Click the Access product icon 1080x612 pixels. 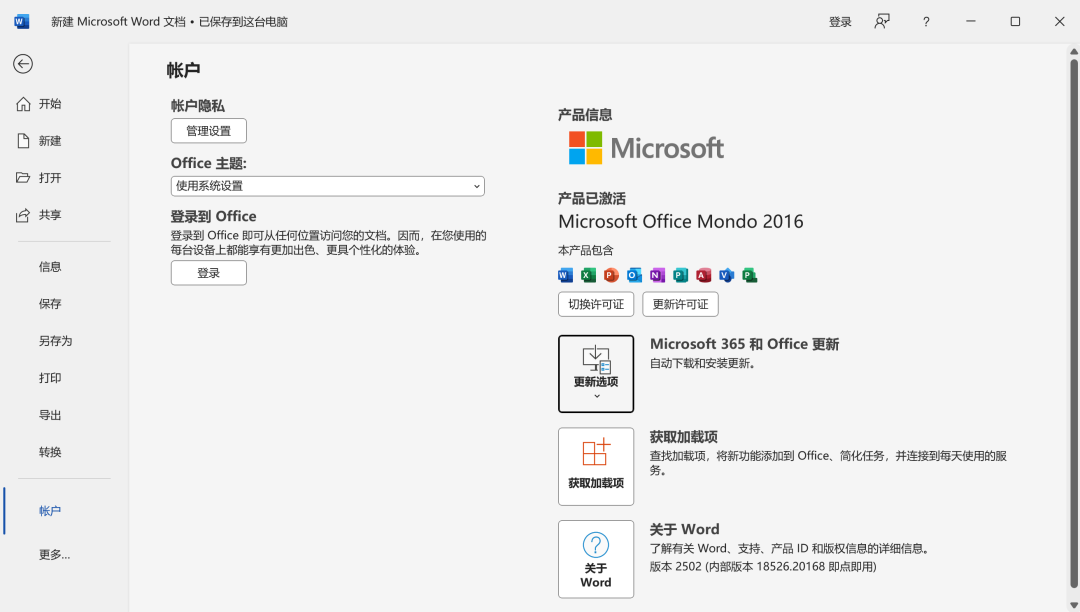(x=703, y=275)
